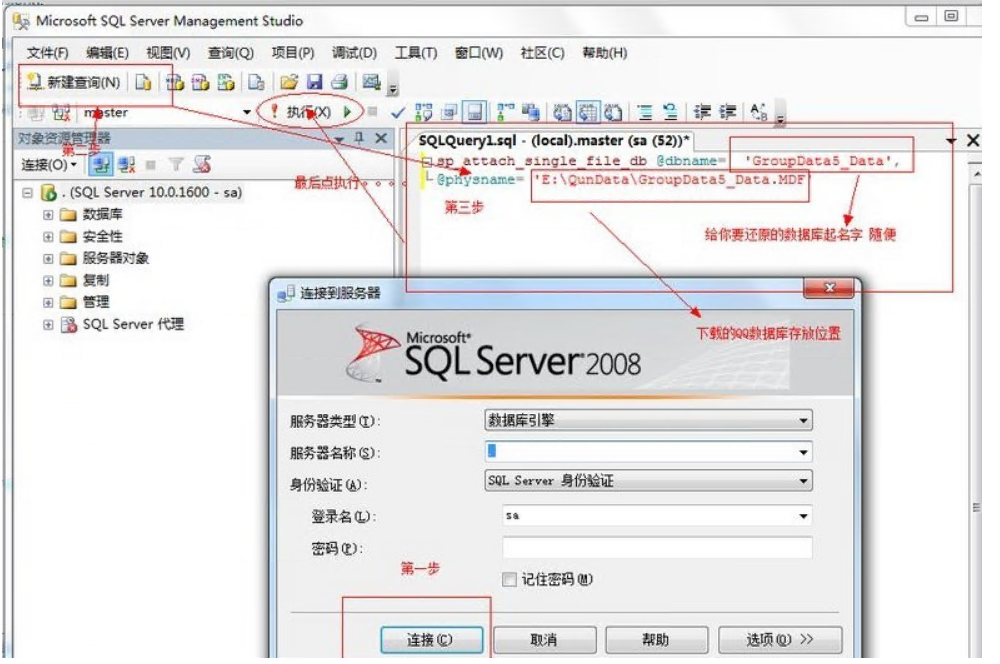Expand the 复制 folder node
The width and height of the screenshot is (1000, 664).
[x=48, y=281]
